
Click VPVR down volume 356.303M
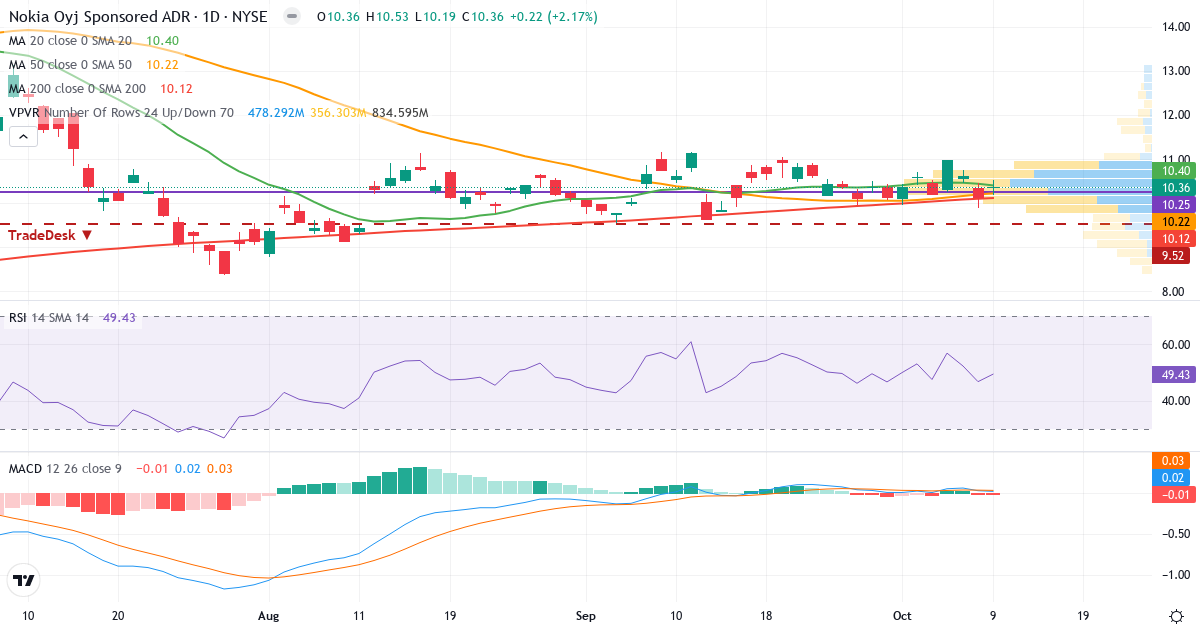[x=337, y=113]
